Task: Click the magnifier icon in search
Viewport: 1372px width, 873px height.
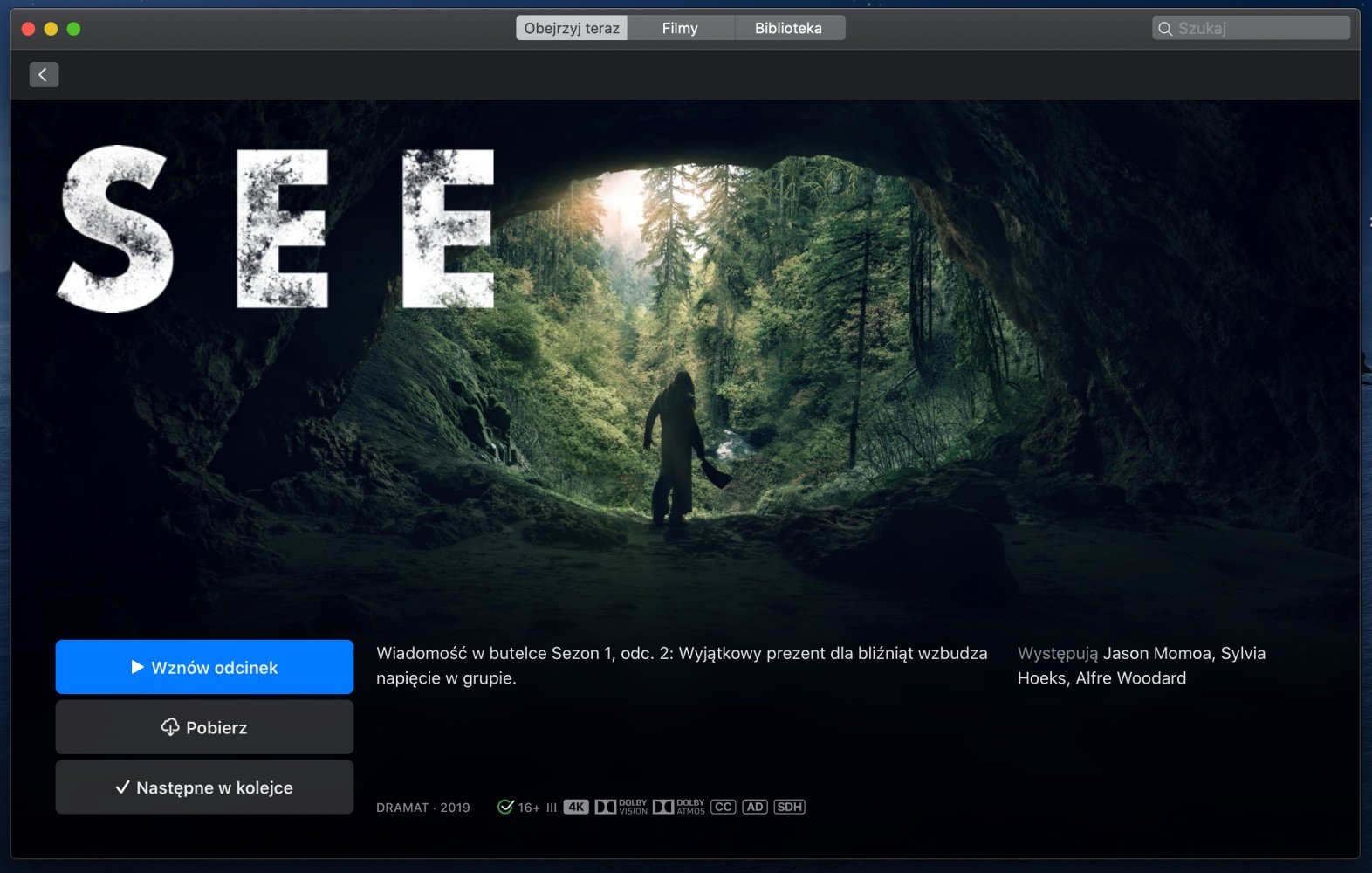Action: [1165, 29]
